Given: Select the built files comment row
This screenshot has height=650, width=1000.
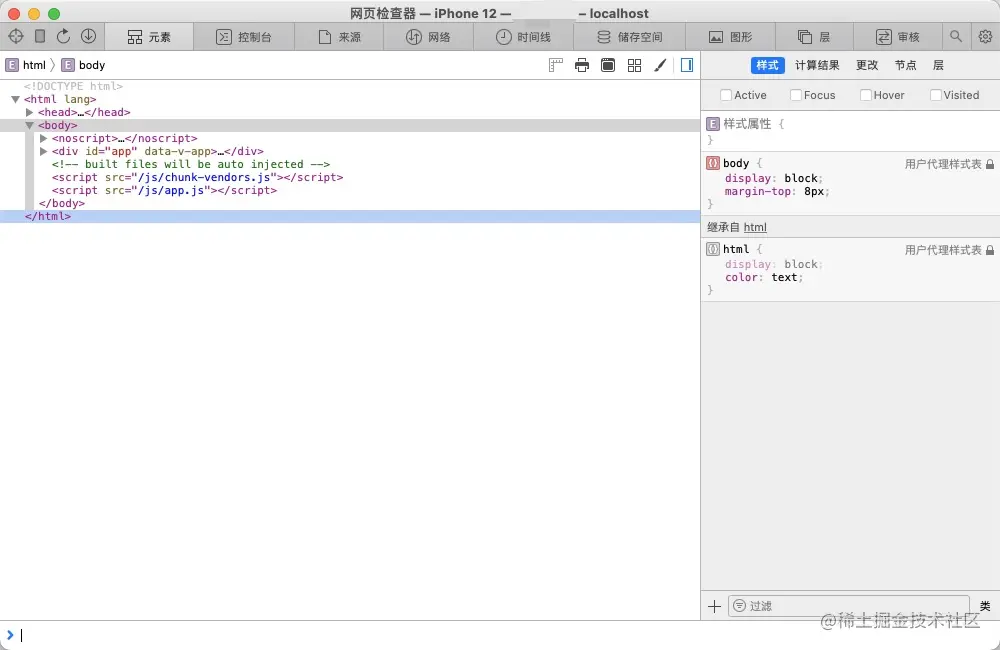Looking at the screenshot, I should tap(350, 164).
